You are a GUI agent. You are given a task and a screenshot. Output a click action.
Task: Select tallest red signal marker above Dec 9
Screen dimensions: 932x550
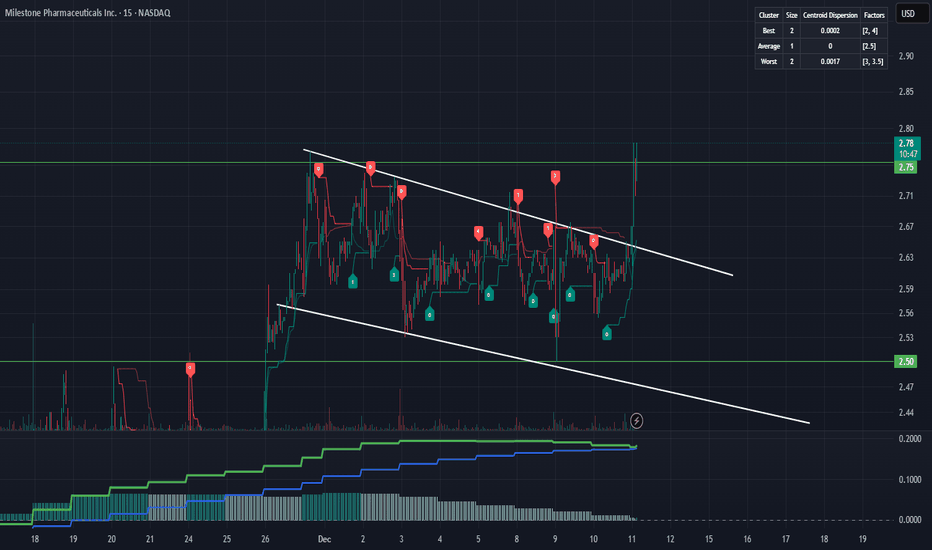click(555, 177)
